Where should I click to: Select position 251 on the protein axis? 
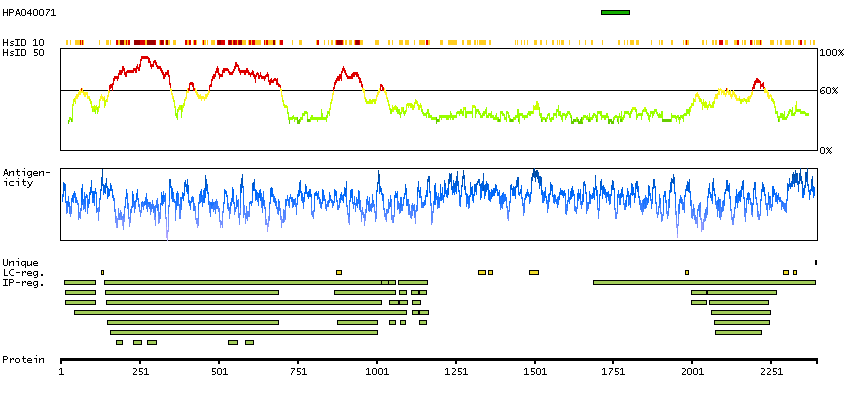pos(140,371)
